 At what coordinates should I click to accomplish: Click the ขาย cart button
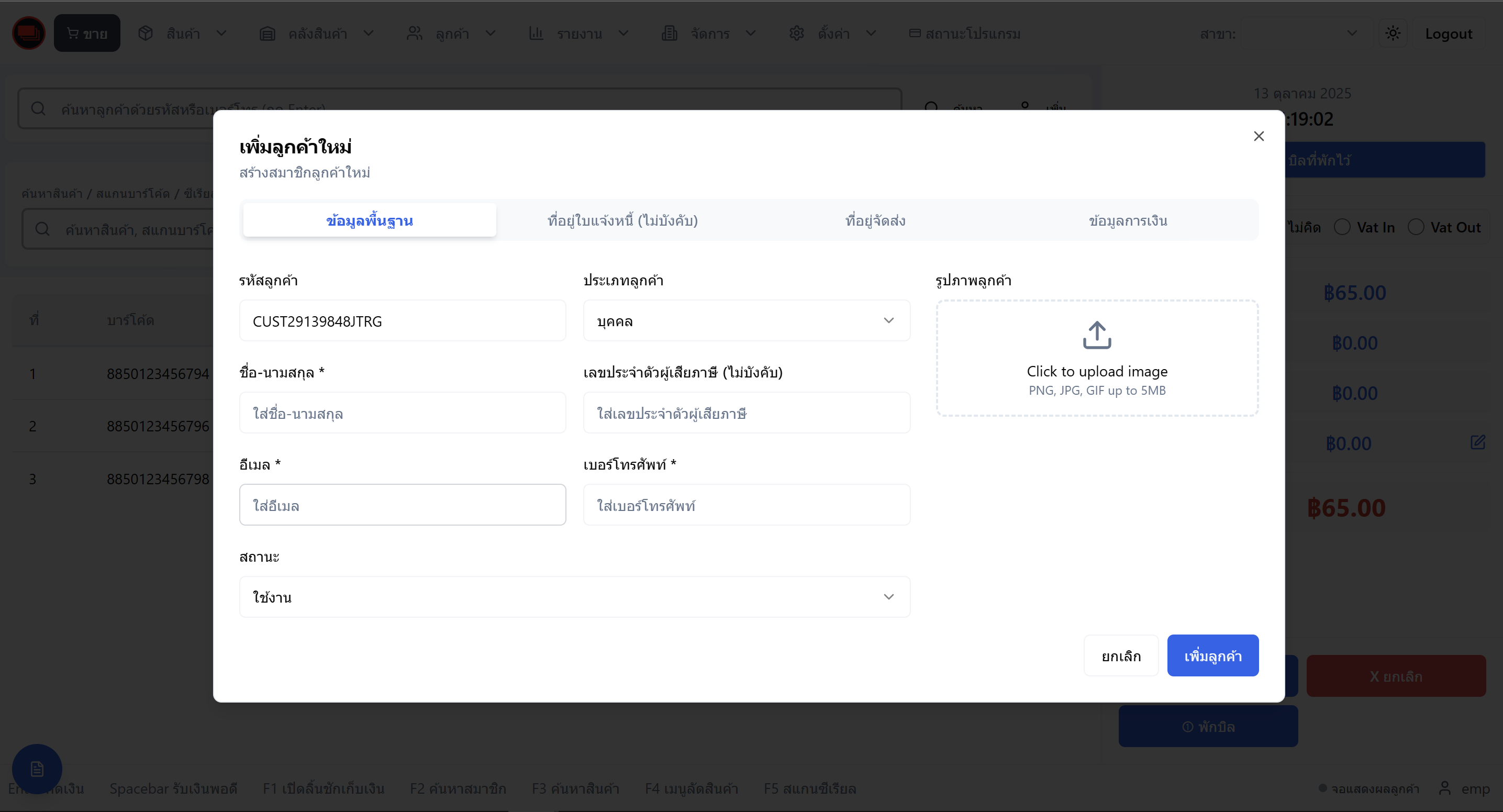click(87, 34)
